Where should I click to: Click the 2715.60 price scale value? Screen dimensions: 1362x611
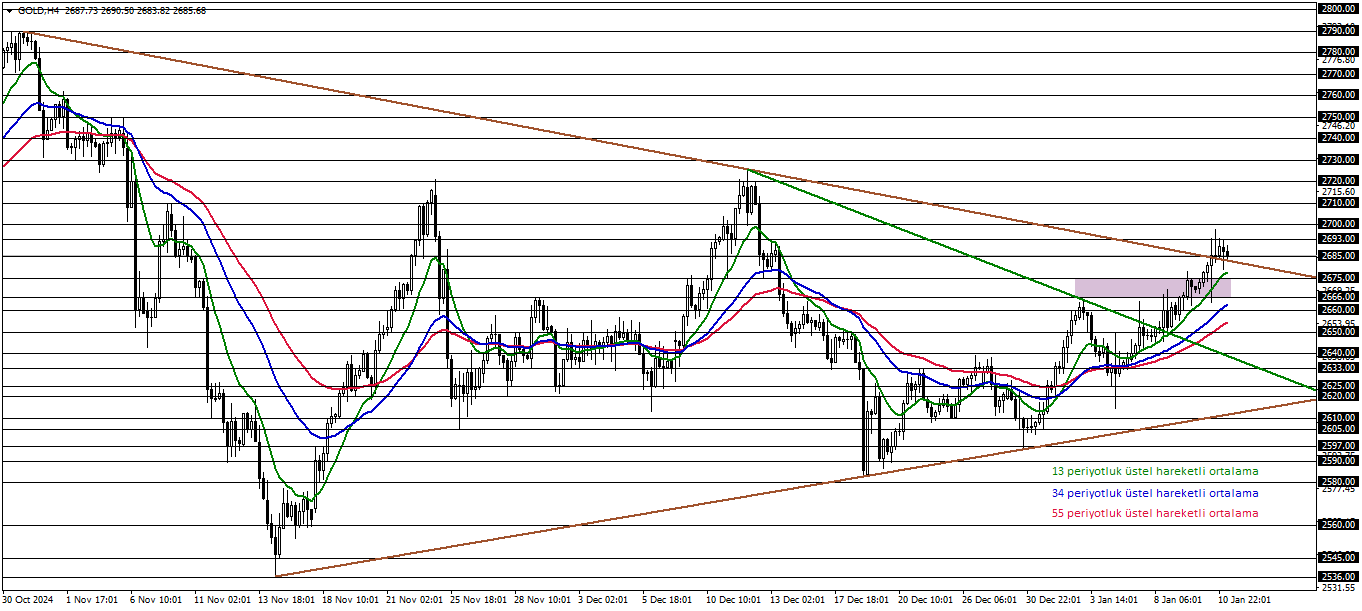[x=1337, y=192]
